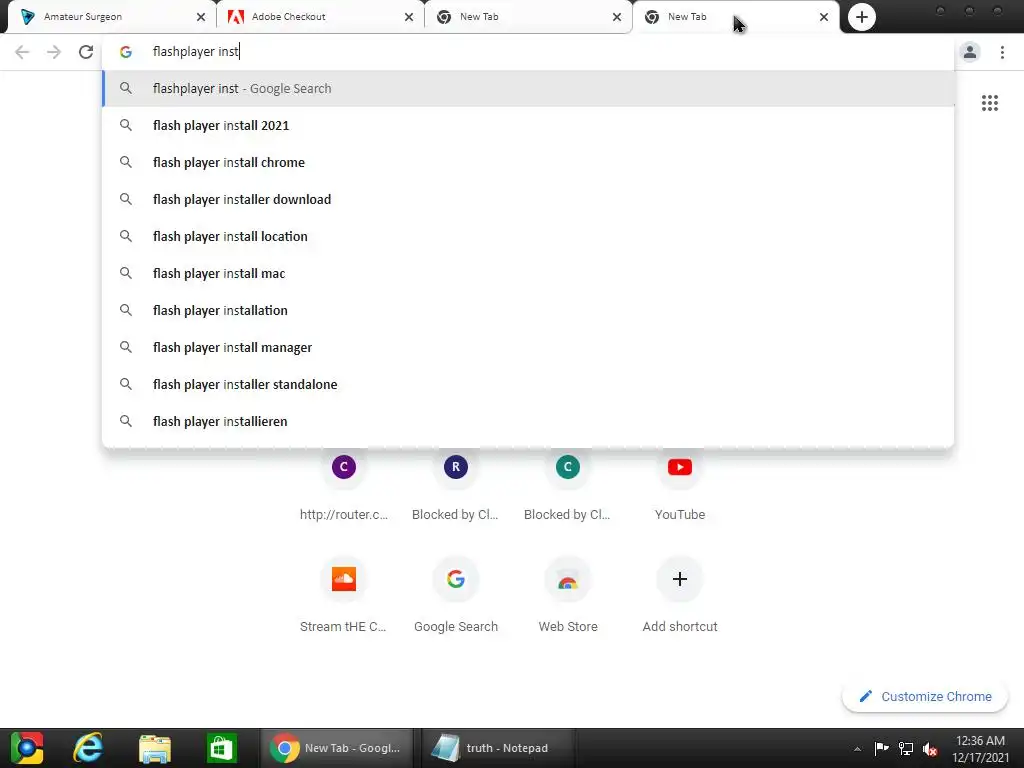This screenshot has width=1024, height=768.
Task: Choose suggestion 'flash player installation'
Action: [x=528, y=310]
